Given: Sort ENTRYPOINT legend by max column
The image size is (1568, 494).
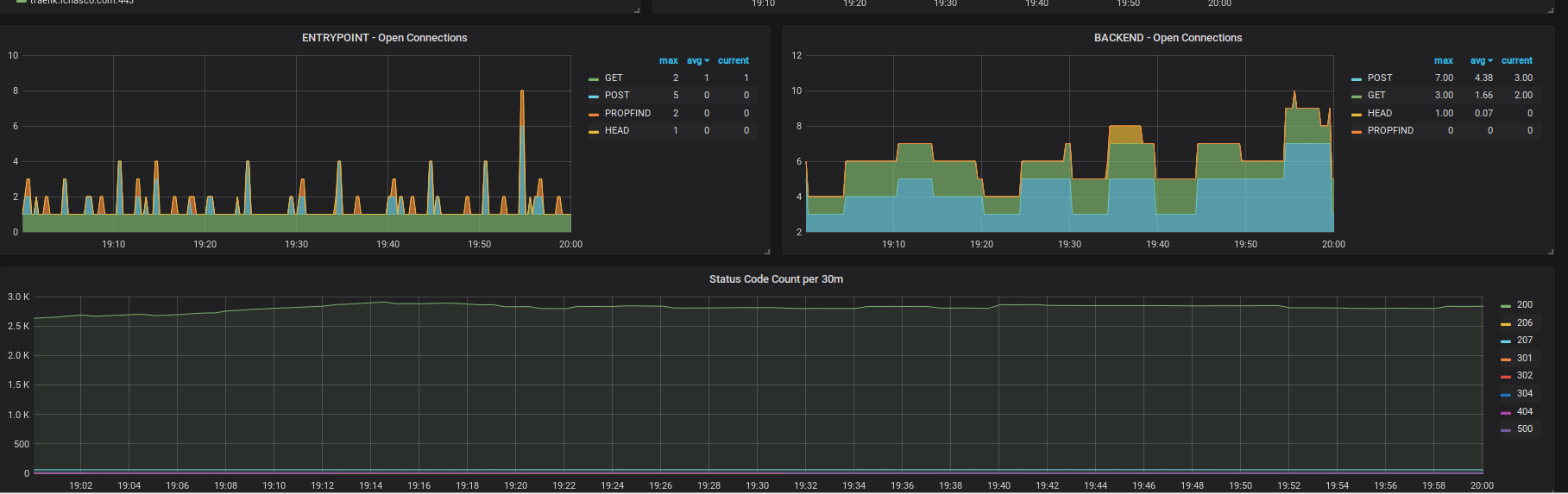Looking at the screenshot, I should [668, 60].
